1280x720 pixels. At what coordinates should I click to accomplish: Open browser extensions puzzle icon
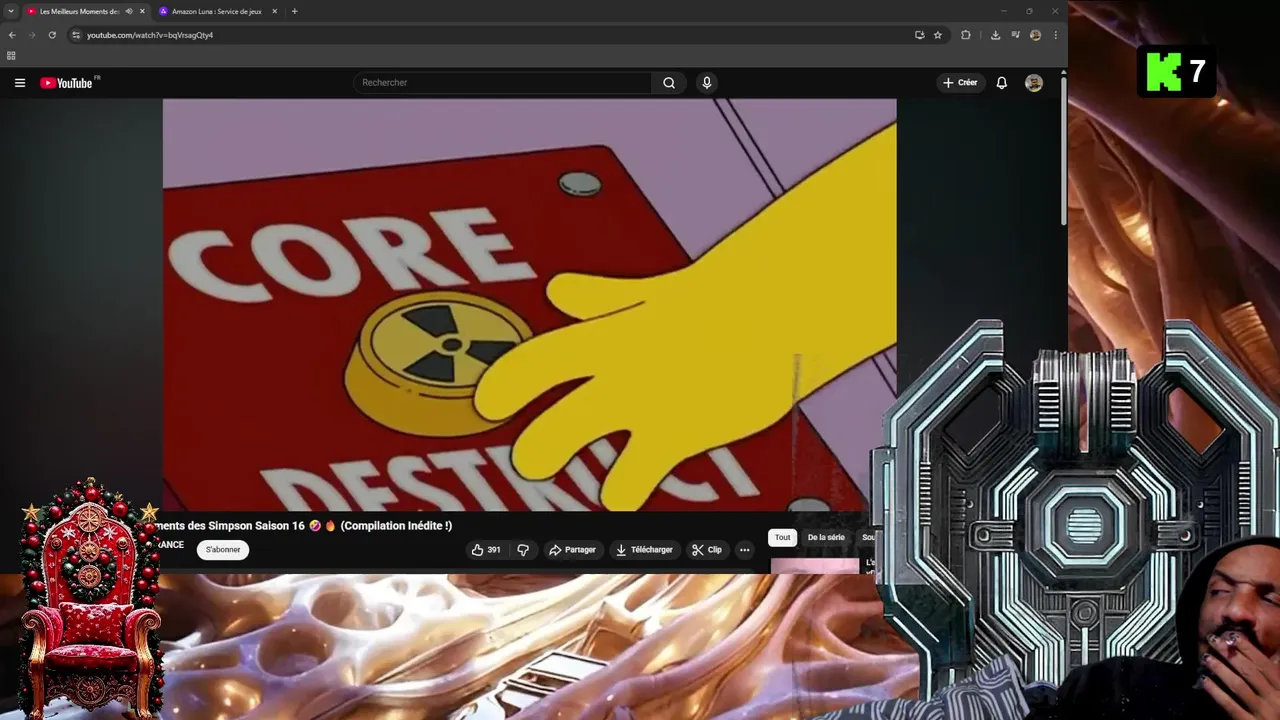966,35
